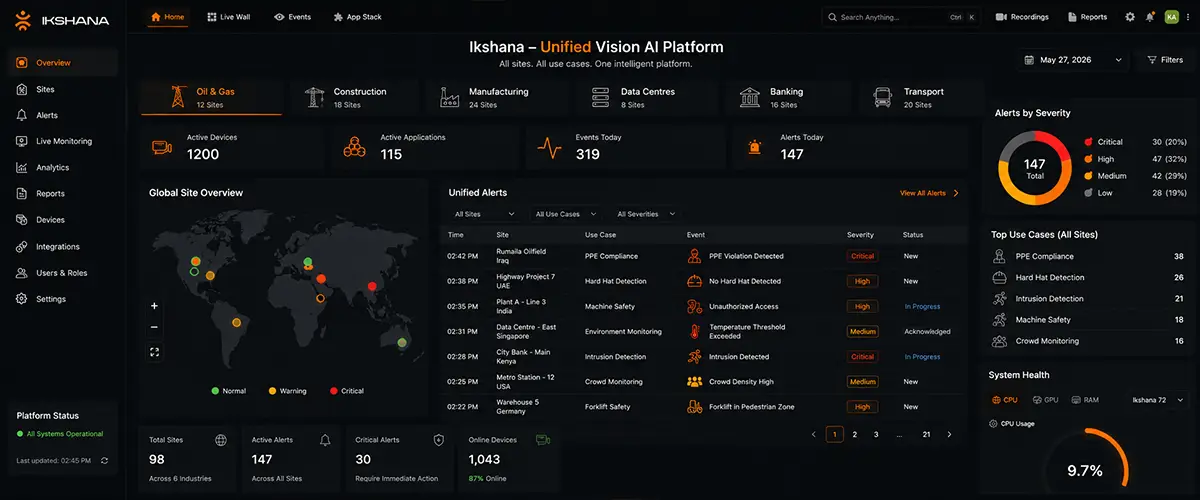Image resolution: width=1200 pixels, height=500 pixels.
Task: Select the GPU option in System Health
Action: (x=1044, y=399)
